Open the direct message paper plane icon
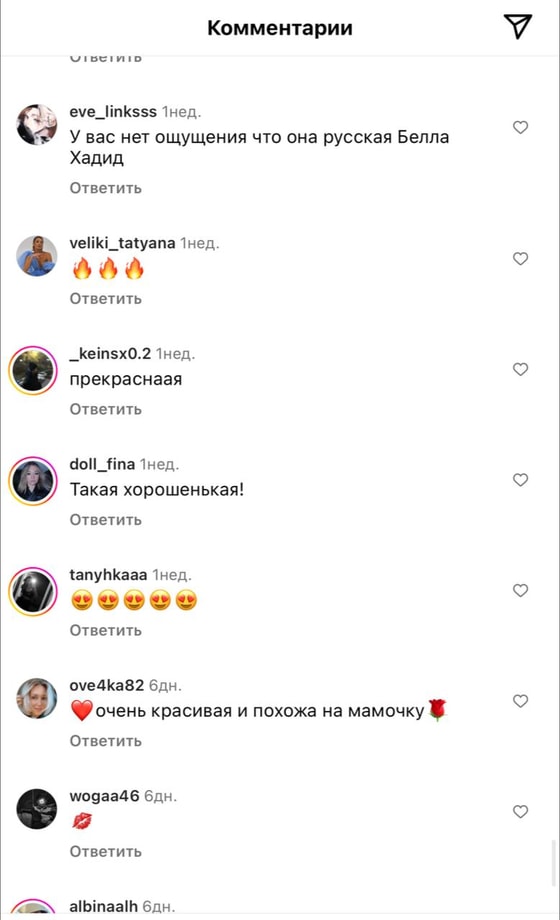The image size is (560, 920). [x=518, y=26]
